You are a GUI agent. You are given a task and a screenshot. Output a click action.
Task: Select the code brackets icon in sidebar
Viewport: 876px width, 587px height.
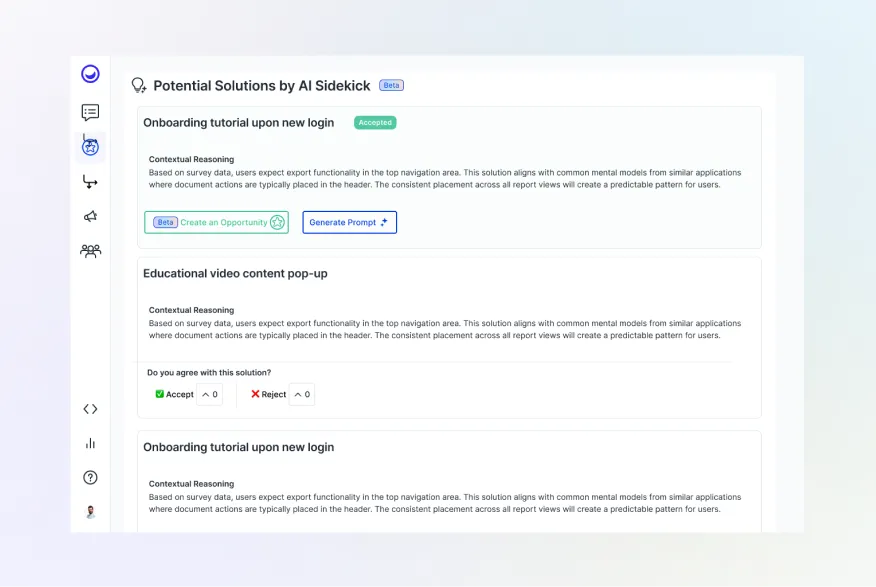pyautogui.click(x=90, y=408)
